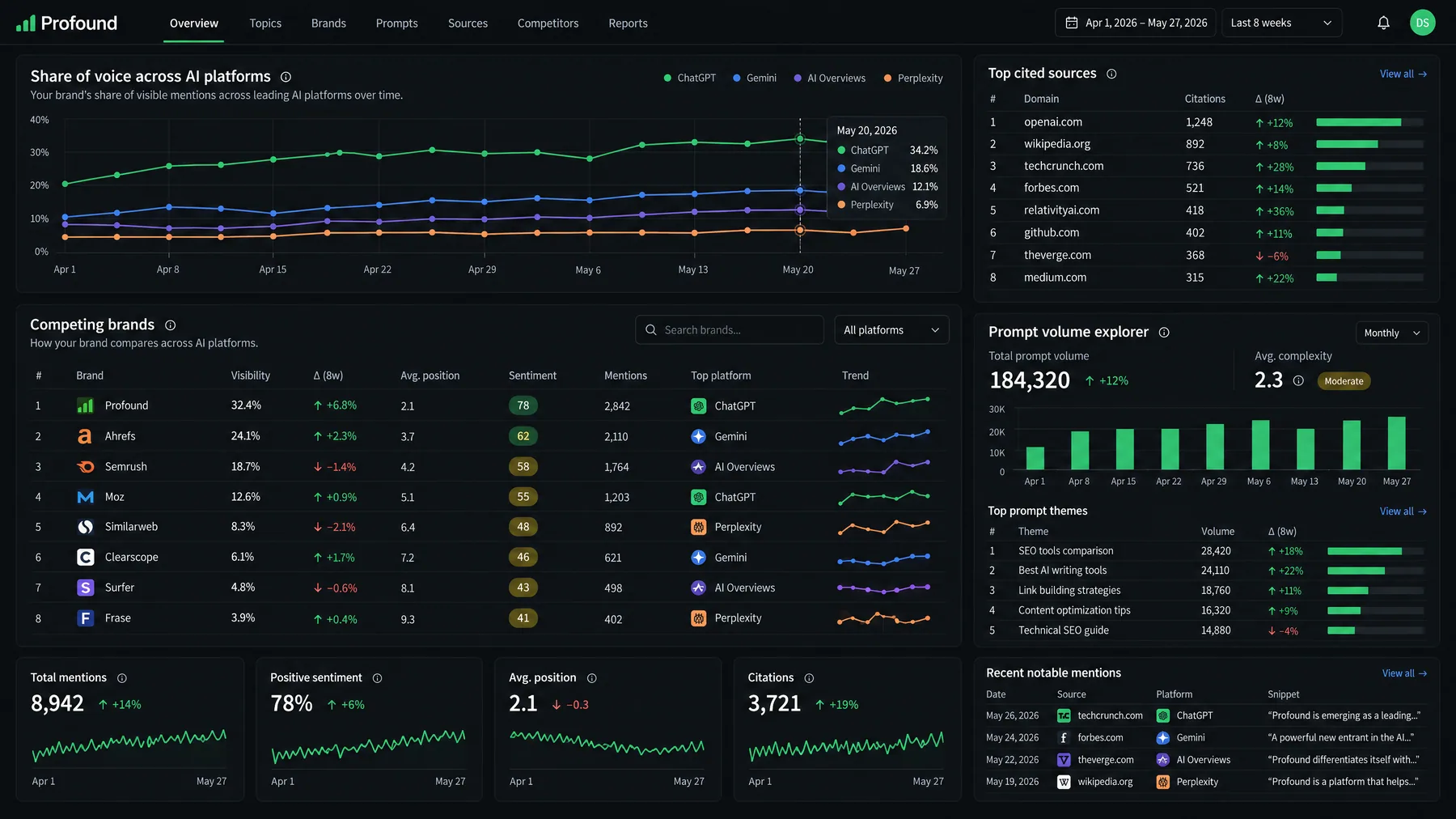This screenshot has width=1456, height=819.
Task: Open the Last 8 weeks dropdown
Action: (x=1282, y=23)
